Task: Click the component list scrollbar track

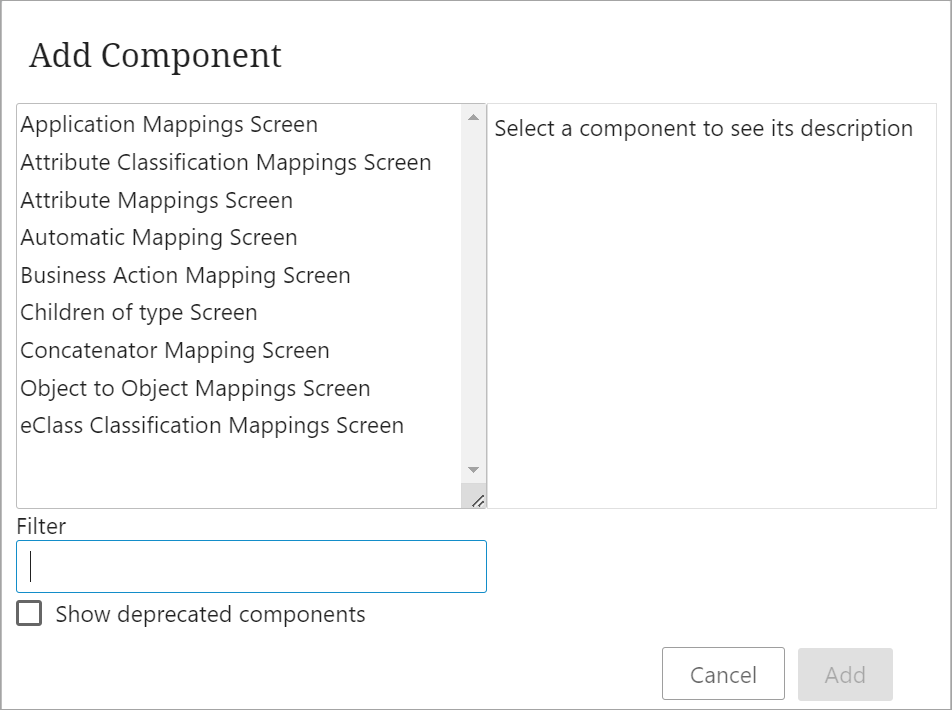Action: pos(473,300)
